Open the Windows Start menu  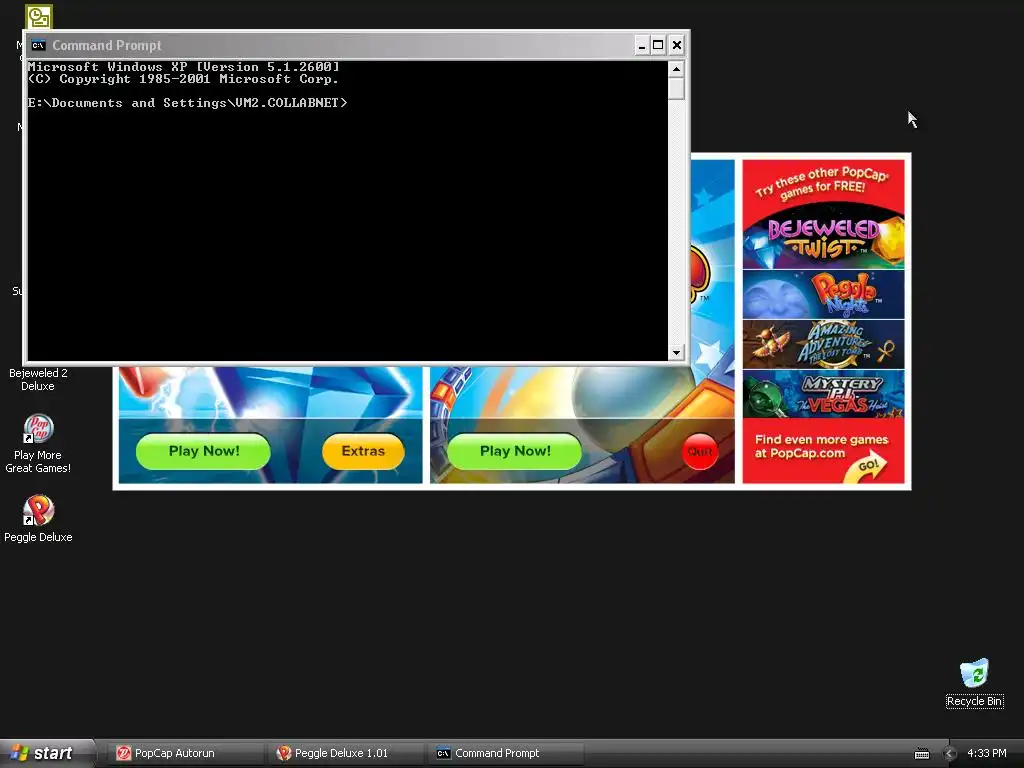pos(47,753)
